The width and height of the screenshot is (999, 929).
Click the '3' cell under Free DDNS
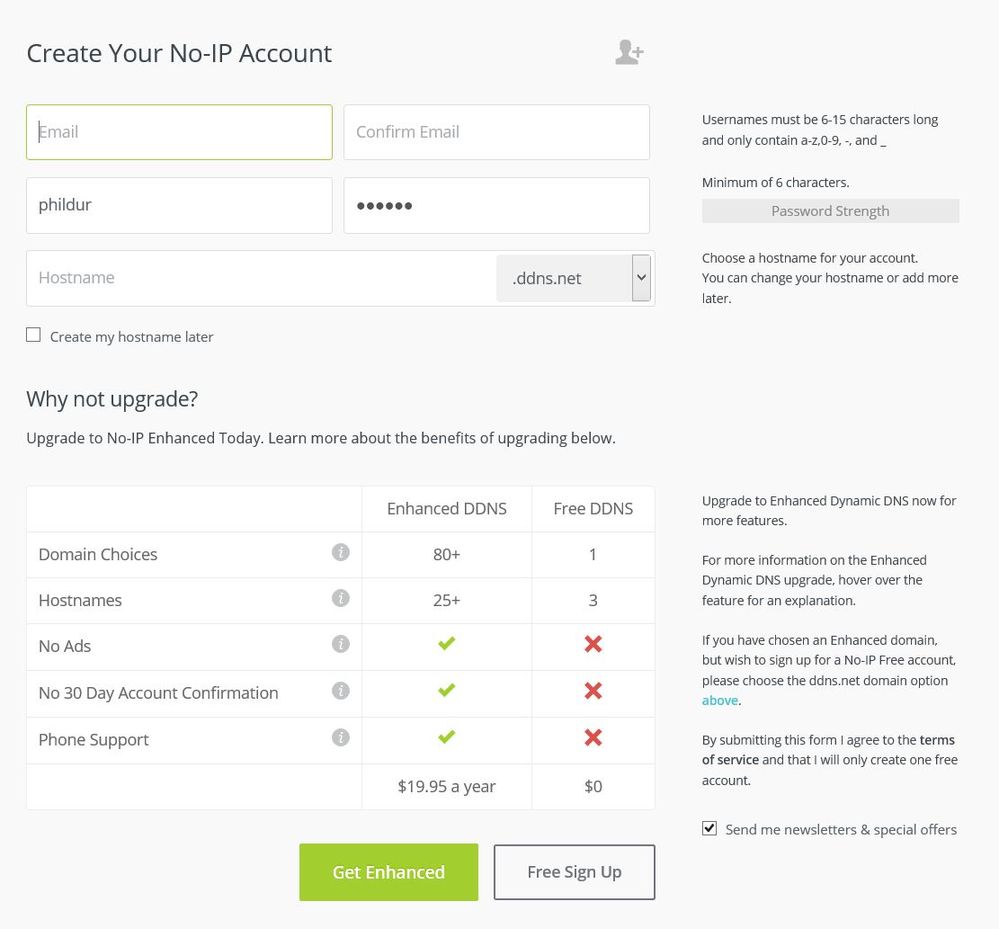coord(593,600)
